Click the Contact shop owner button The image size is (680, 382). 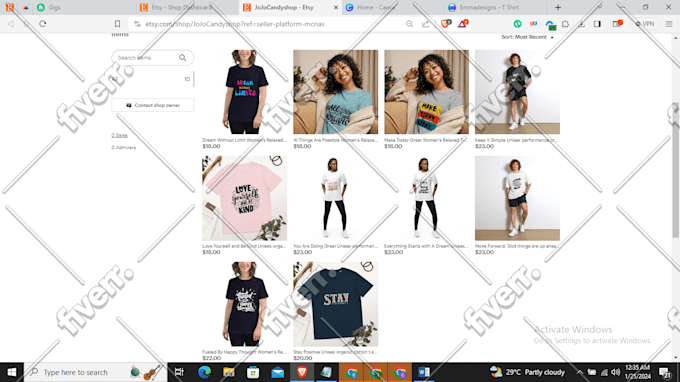click(153, 105)
